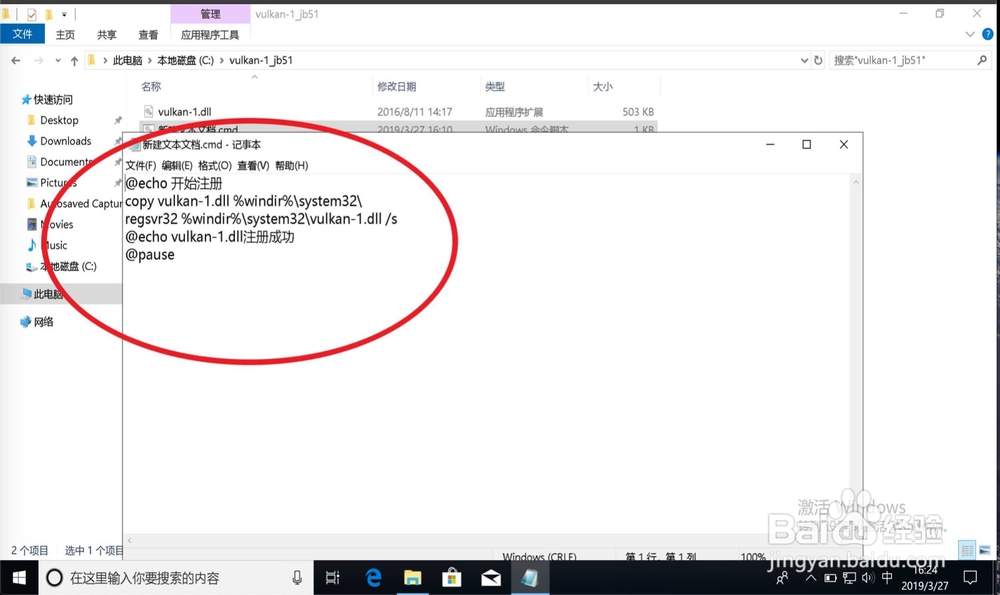
Task: Click the microphone icon in the search bar
Action: 296,577
